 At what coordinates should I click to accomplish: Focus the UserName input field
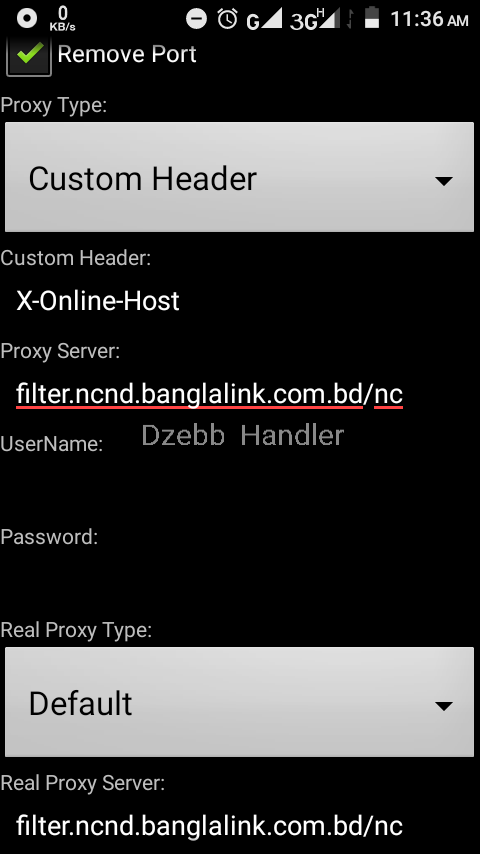pos(240,487)
